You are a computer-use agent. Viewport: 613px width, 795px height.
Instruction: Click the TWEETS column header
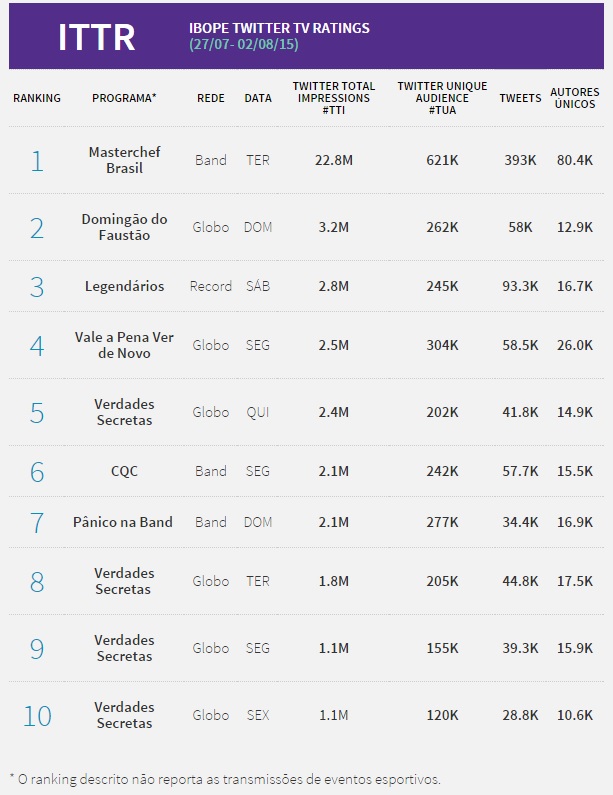pyautogui.click(x=520, y=98)
